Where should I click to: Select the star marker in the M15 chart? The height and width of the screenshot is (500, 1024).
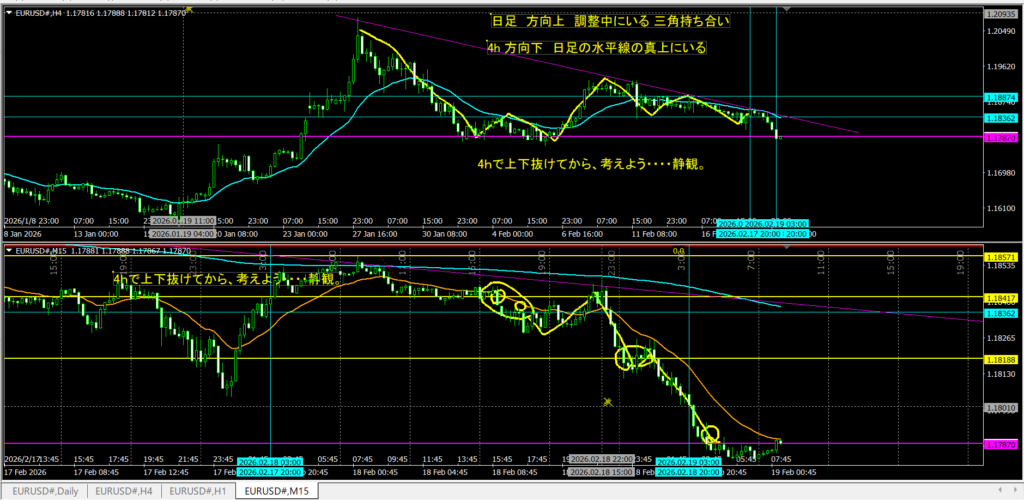click(606, 401)
